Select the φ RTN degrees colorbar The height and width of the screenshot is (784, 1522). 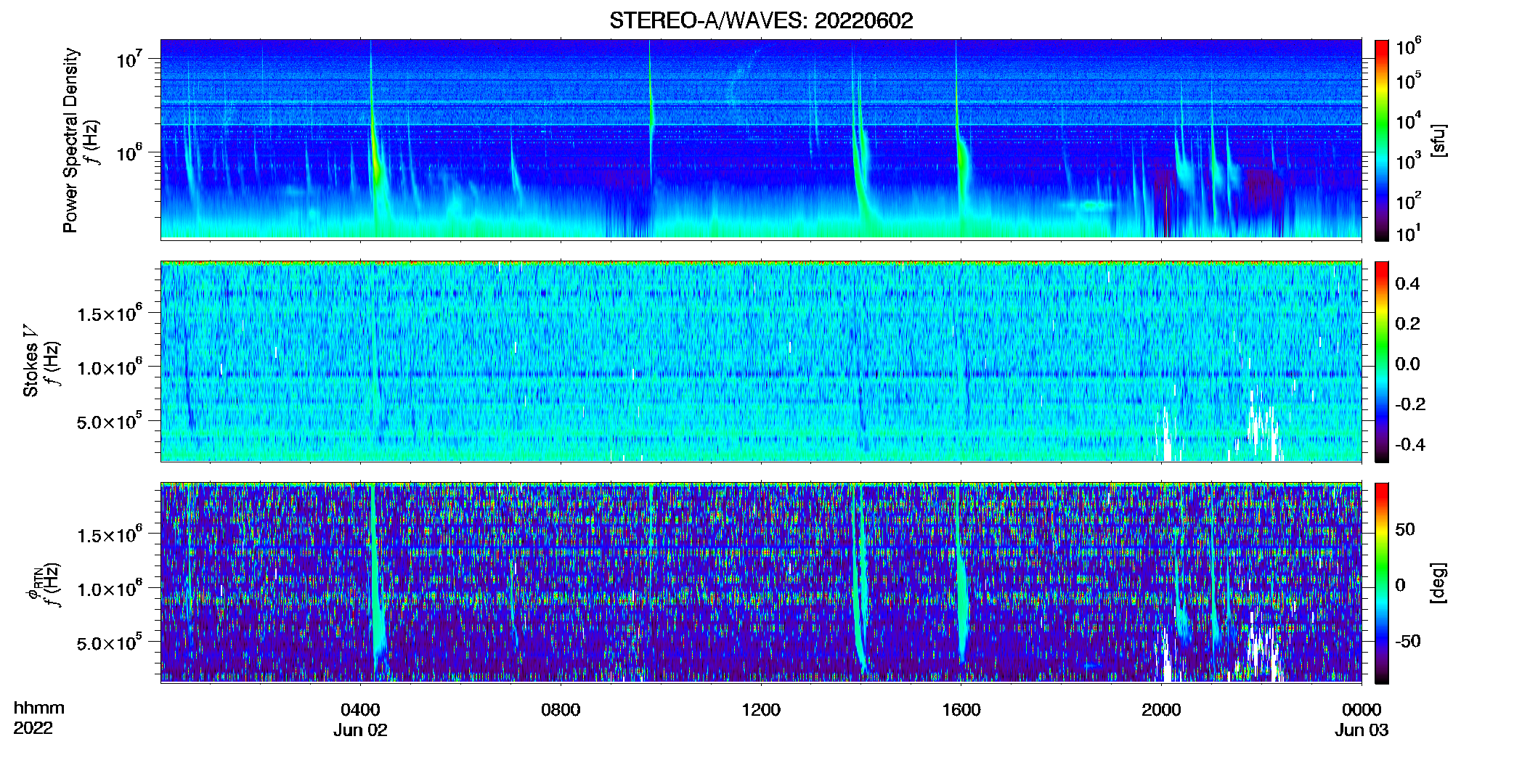click(1382, 583)
